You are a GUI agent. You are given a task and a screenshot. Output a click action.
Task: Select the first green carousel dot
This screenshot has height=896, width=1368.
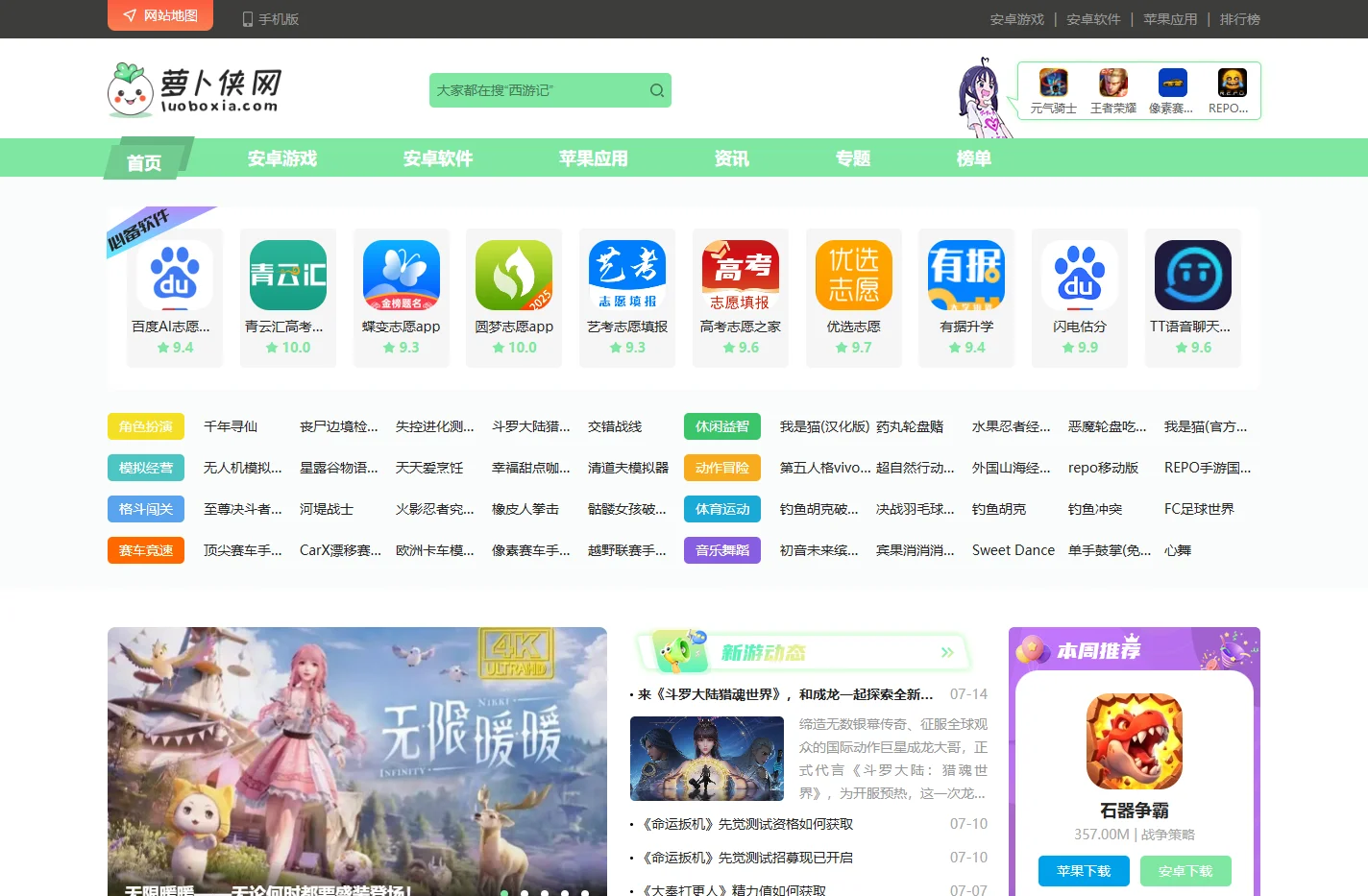504,893
